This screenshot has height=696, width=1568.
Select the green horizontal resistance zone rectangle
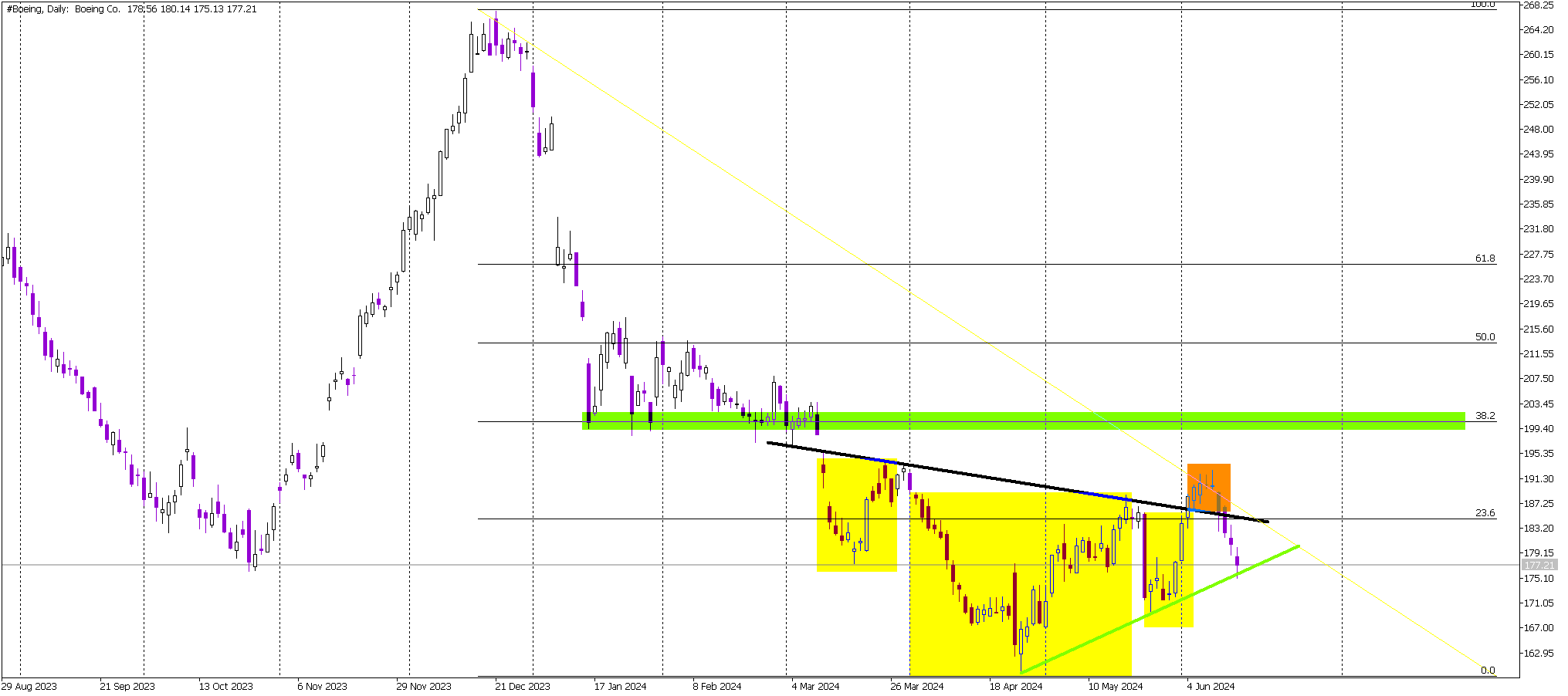1023,421
